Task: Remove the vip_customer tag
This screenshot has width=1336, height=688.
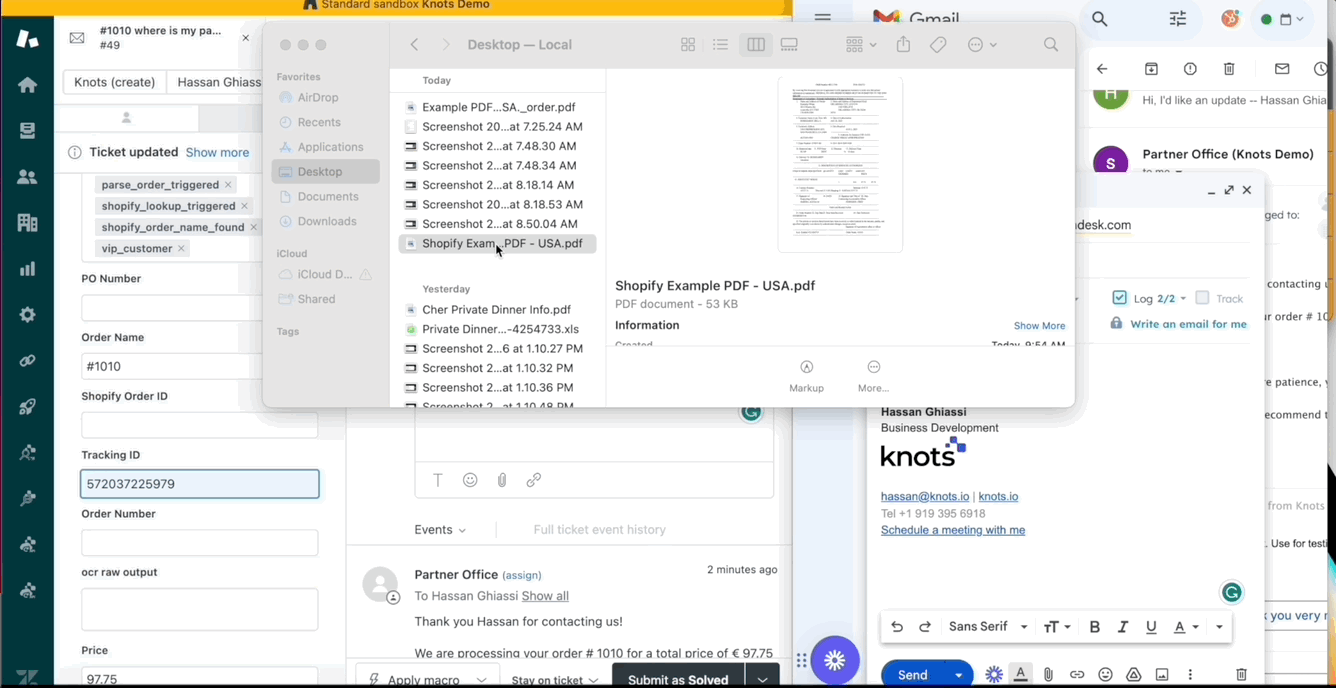Action: click(x=181, y=248)
